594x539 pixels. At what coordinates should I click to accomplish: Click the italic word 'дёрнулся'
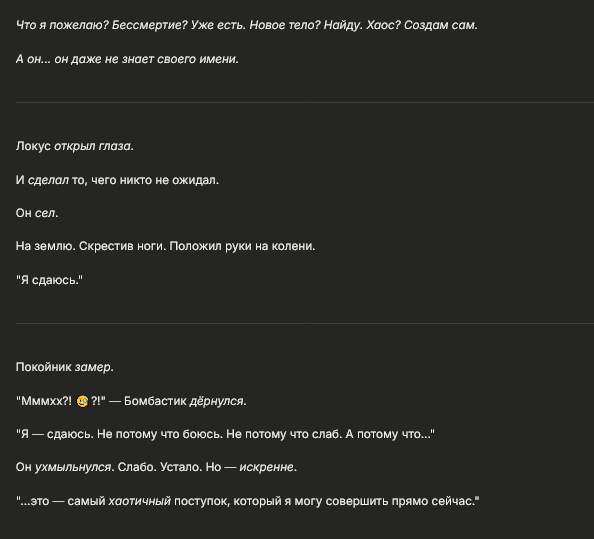216,401
